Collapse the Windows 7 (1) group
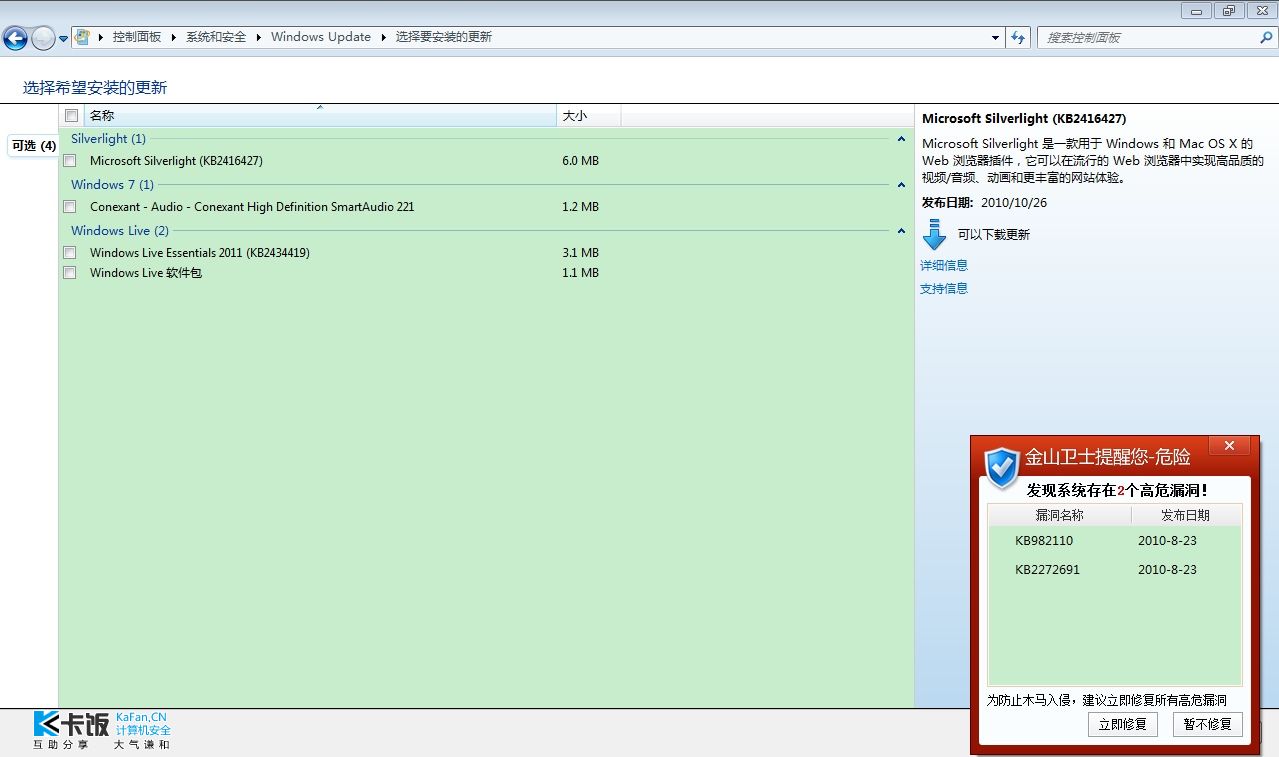This screenshot has height=757, width=1279. point(901,185)
